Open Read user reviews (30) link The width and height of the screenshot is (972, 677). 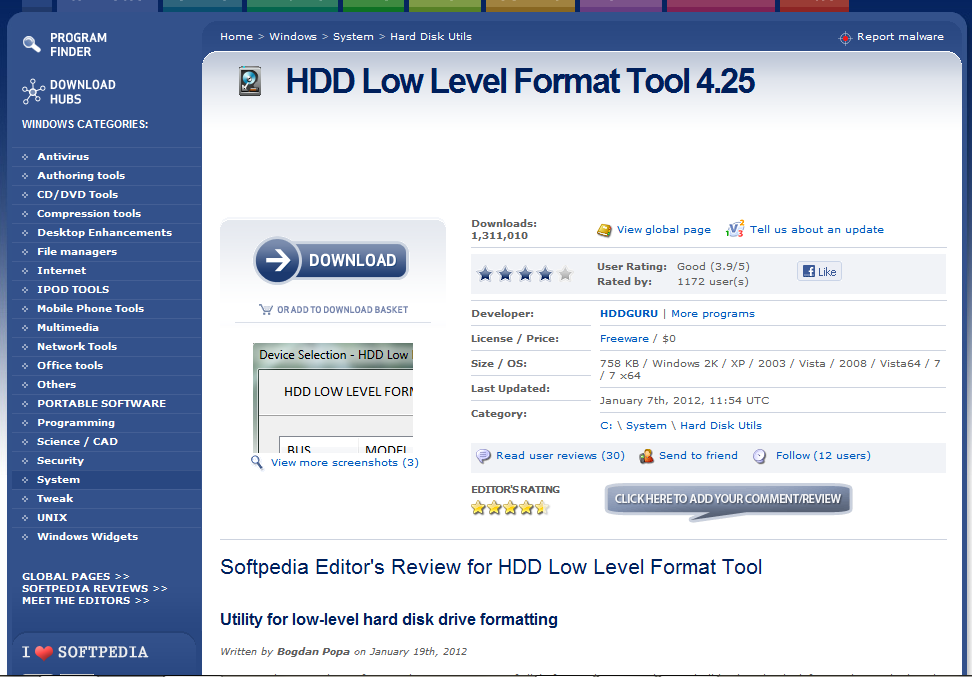pos(560,456)
